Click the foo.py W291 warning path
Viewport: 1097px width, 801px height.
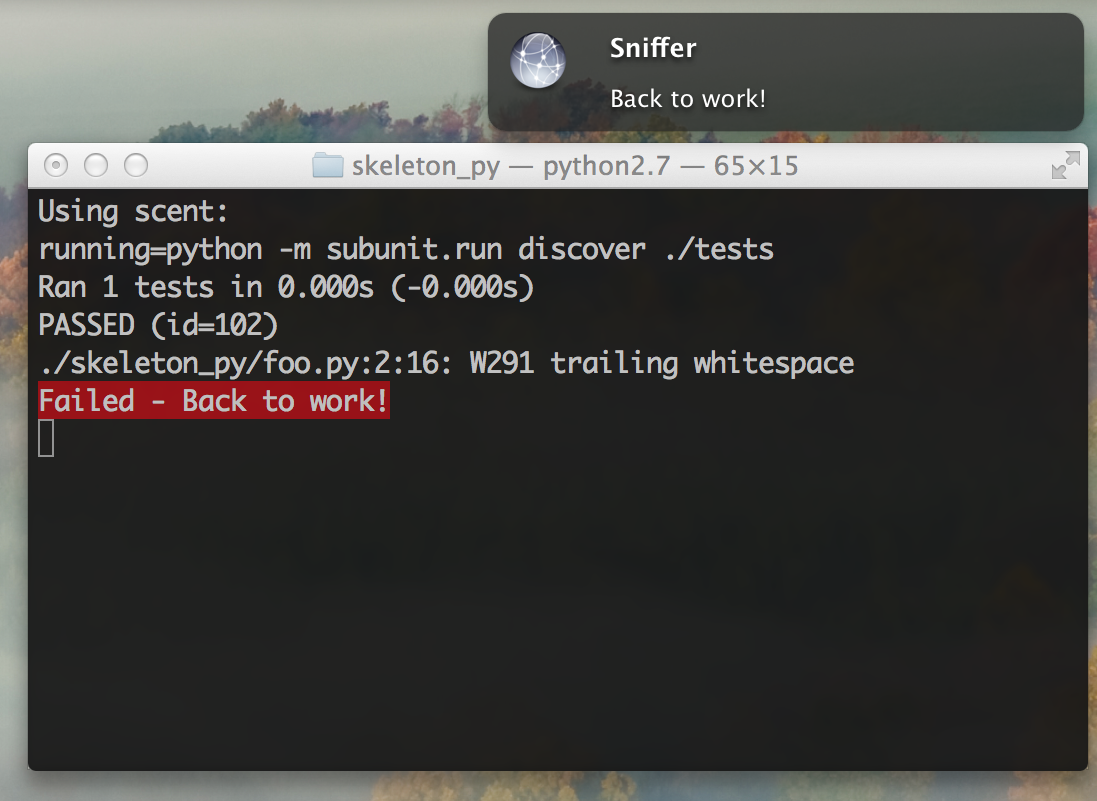(445, 362)
